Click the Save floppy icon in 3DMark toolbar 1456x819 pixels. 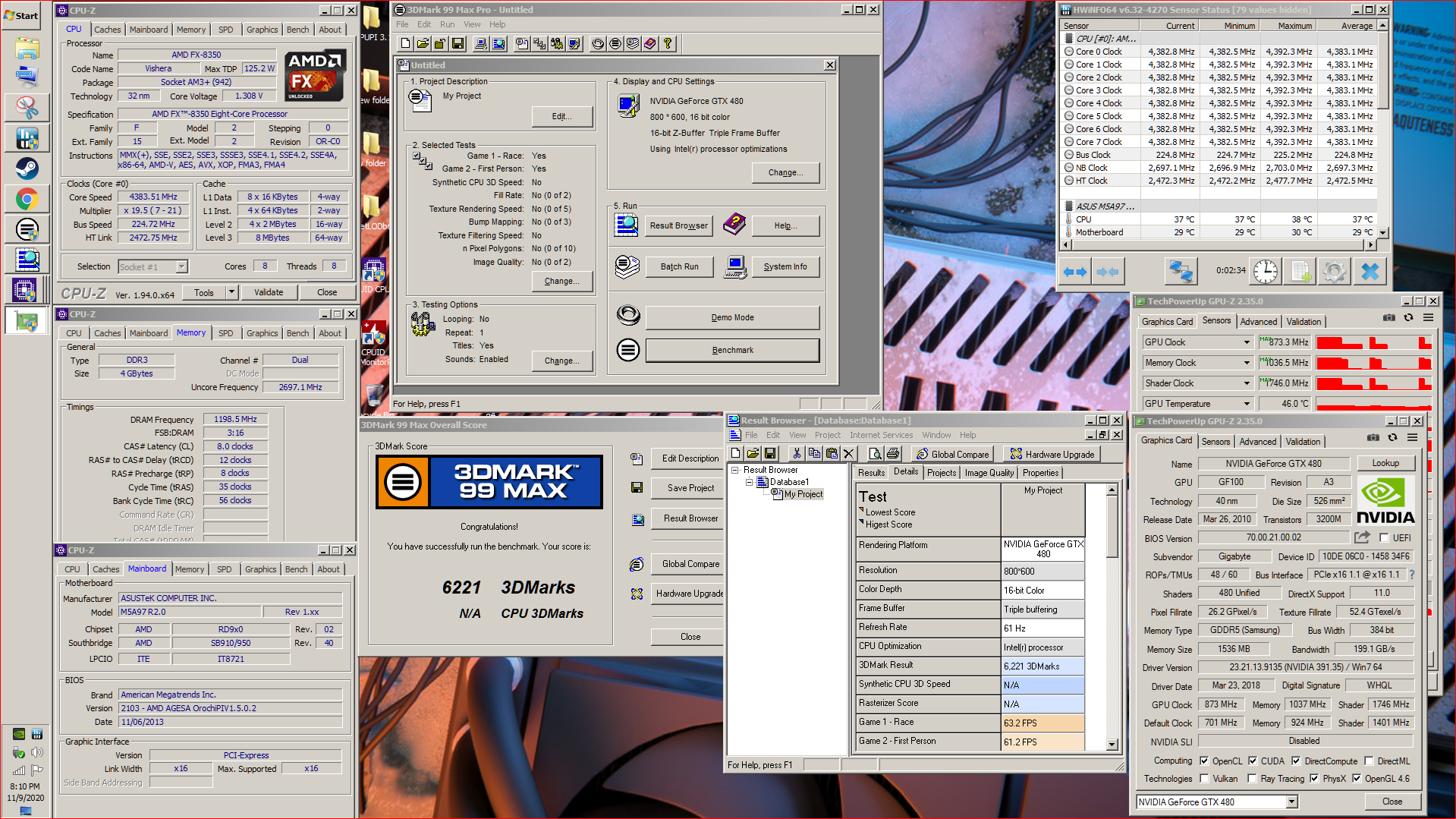(458, 44)
